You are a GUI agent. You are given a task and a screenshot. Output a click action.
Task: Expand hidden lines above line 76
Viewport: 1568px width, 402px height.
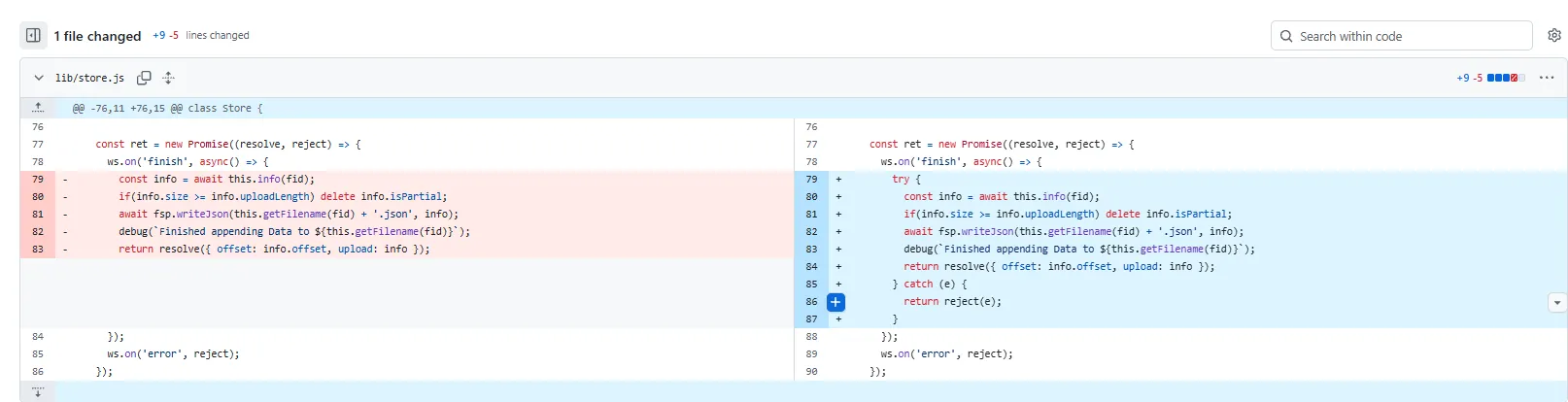pos(38,108)
